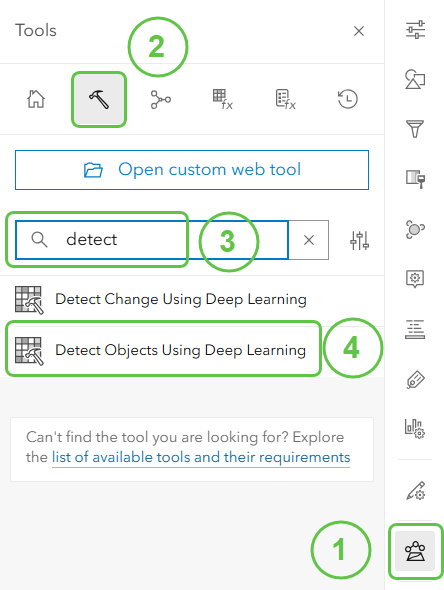Open the Raster Function Templates tab
Image resolution: width=444 pixels, height=590 pixels.
(x=286, y=100)
